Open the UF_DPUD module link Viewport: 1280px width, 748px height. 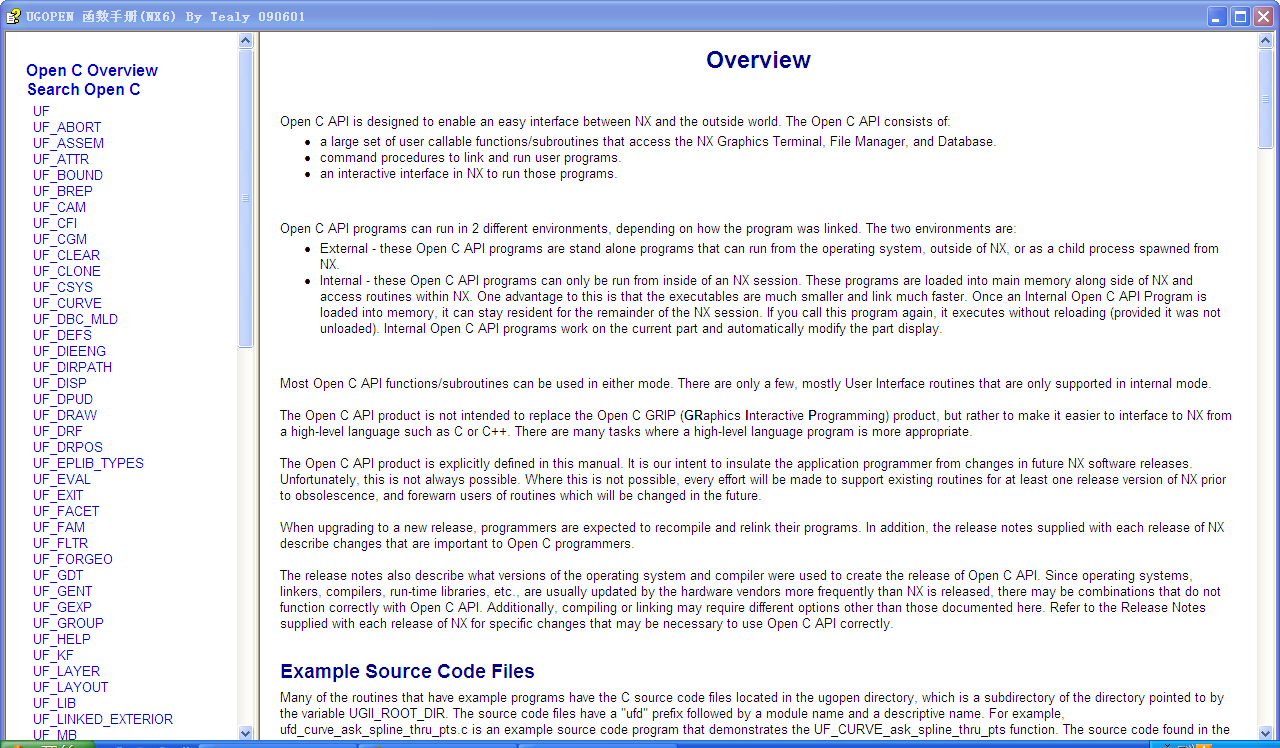click(x=63, y=399)
